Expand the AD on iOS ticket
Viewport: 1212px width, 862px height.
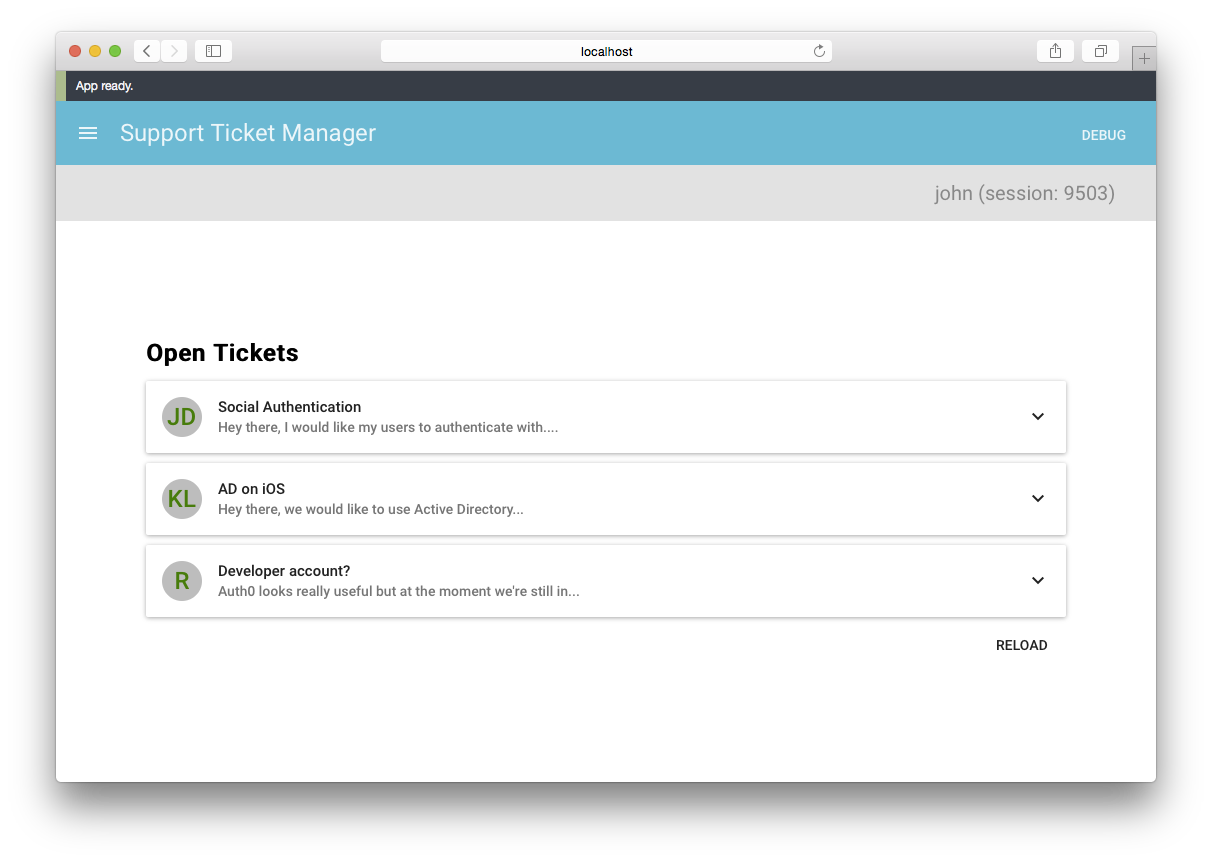[x=1038, y=499]
